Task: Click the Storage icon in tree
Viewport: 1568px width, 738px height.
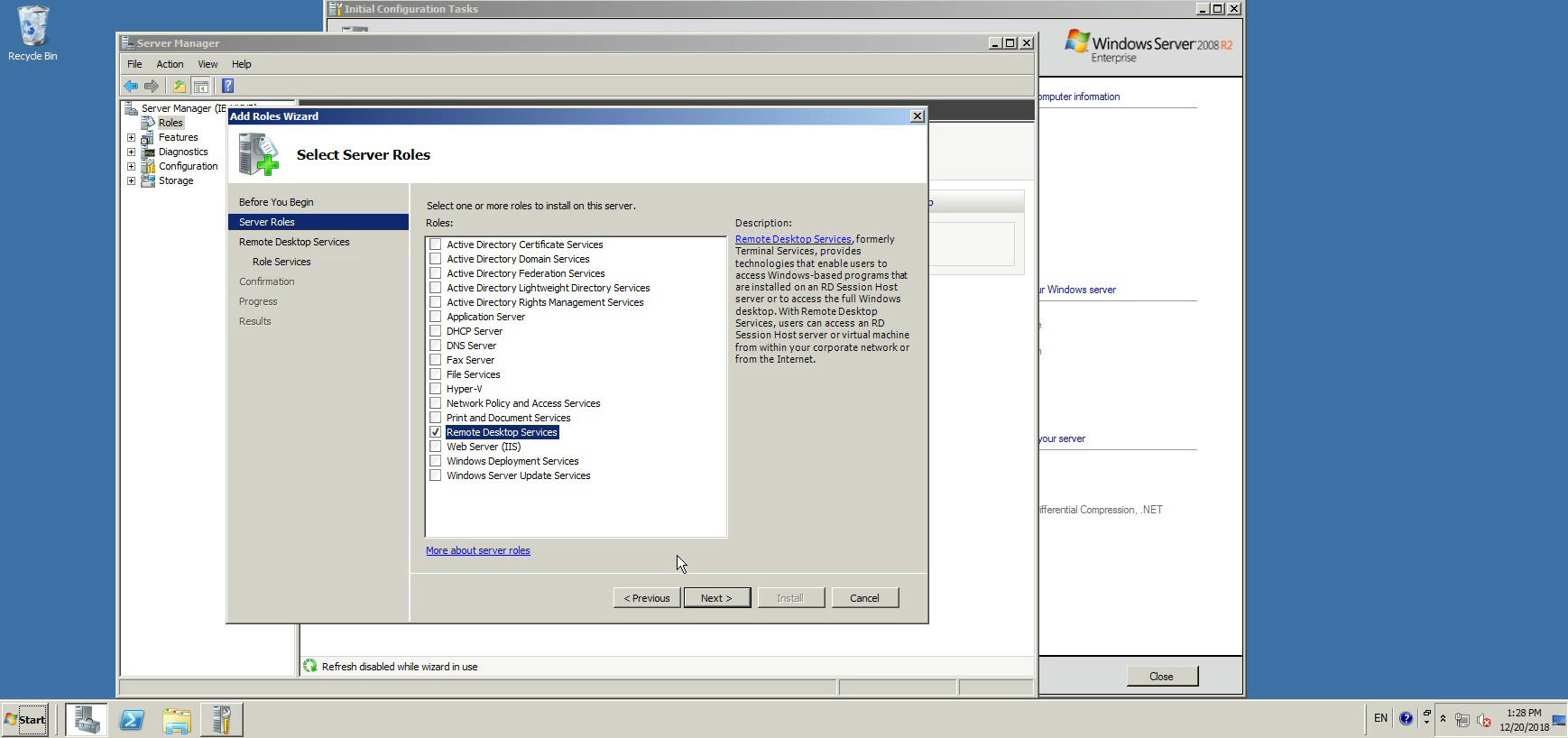Action: [x=148, y=180]
